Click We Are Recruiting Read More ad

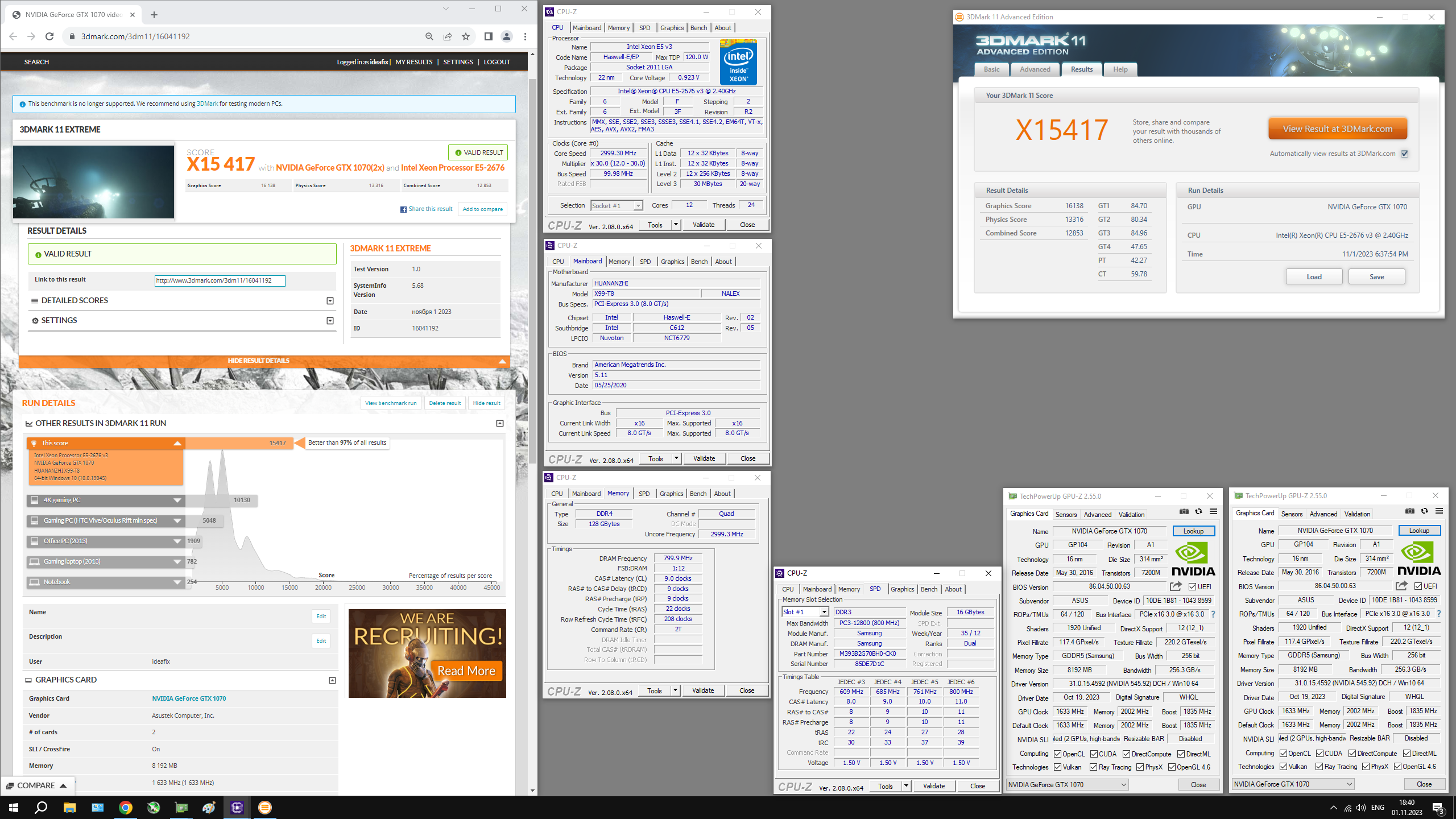coord(427,653)
